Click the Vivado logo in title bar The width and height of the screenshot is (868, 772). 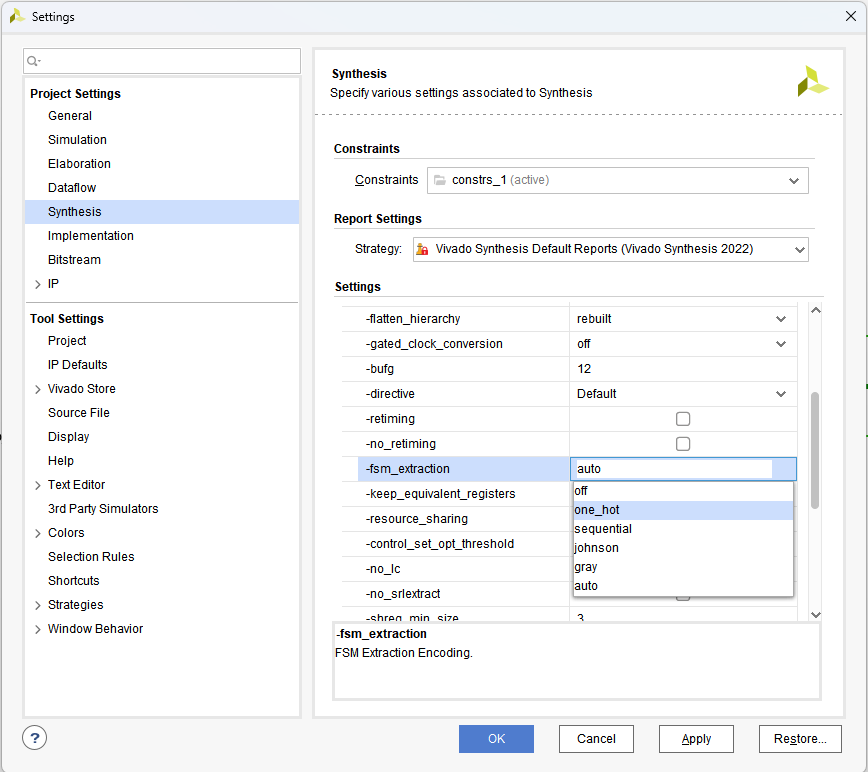pos(17,16)
